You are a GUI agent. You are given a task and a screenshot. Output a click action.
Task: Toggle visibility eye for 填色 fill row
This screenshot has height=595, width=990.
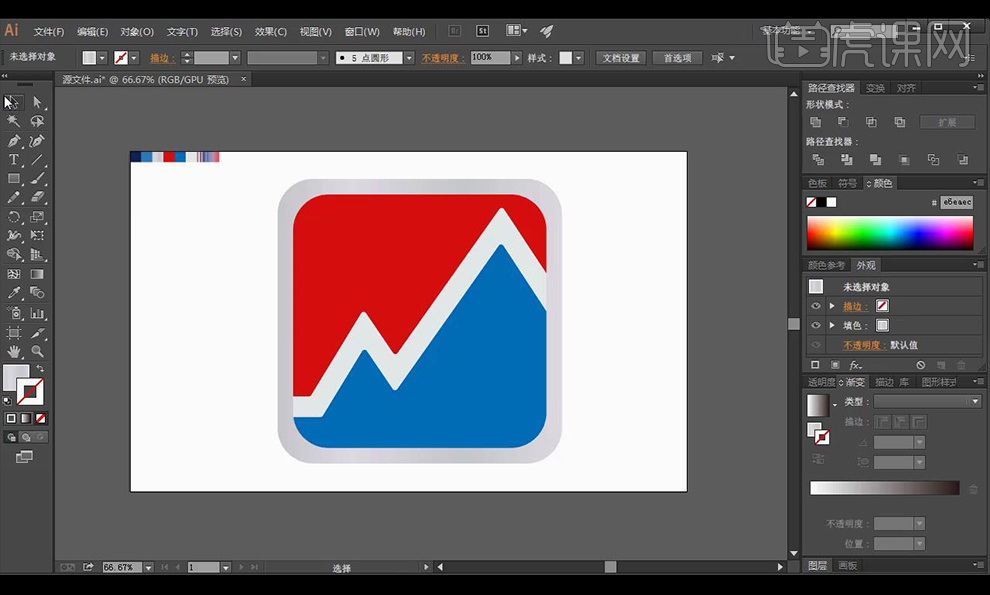[x=816, y=325]
